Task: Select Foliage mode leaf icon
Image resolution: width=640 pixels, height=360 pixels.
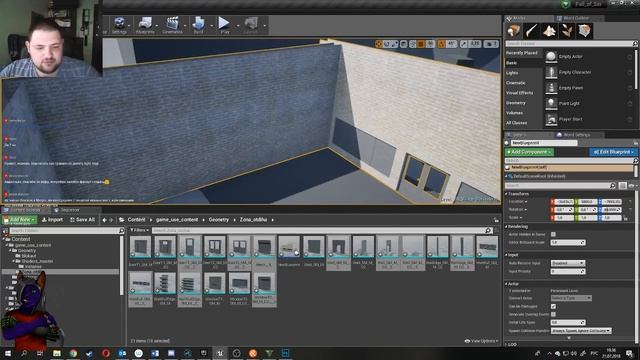Action: pos(567,31)
